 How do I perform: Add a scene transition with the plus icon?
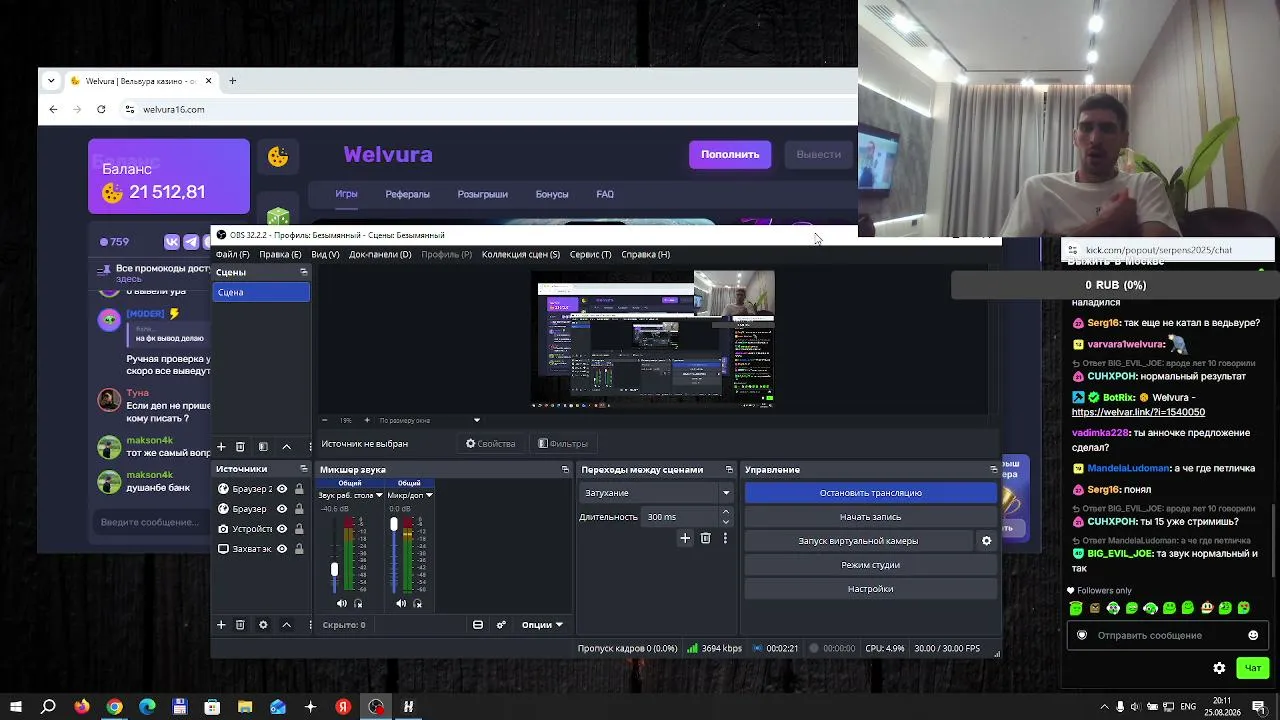pos(685,539)
